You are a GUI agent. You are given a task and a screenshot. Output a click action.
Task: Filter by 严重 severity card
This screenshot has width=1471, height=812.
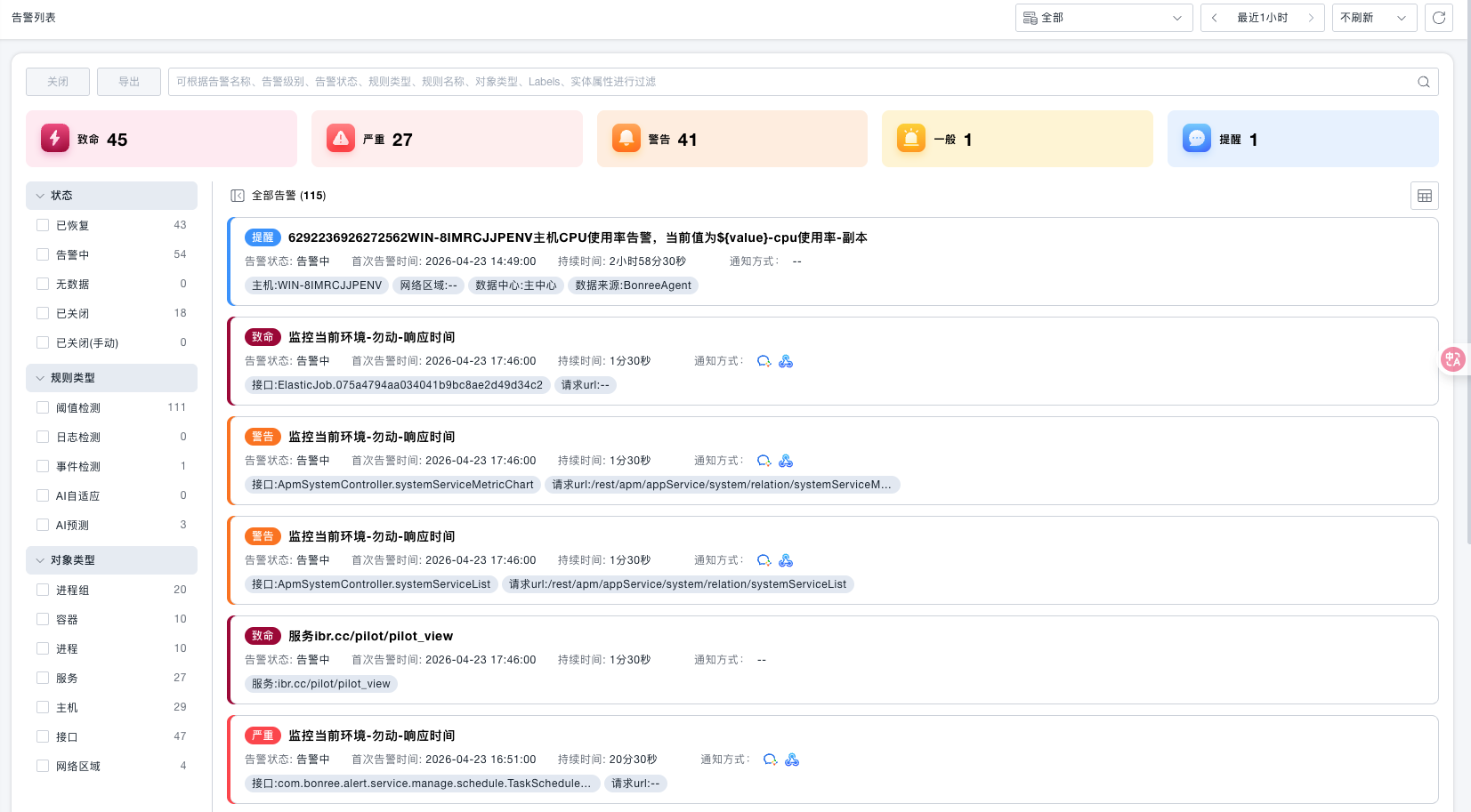click(x=447, y=139)
